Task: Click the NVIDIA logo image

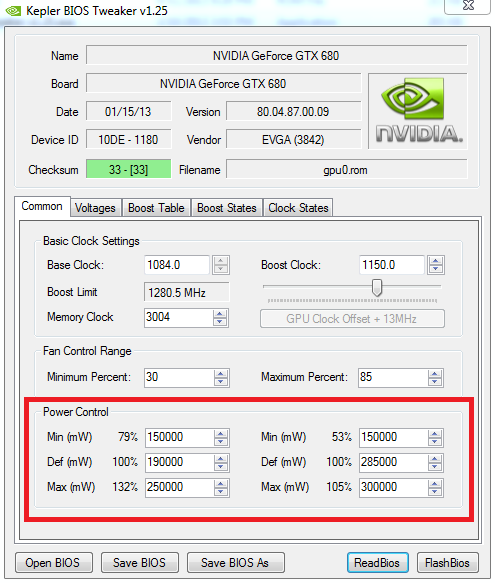Action: pyautogui.click(x=418, y=111)
